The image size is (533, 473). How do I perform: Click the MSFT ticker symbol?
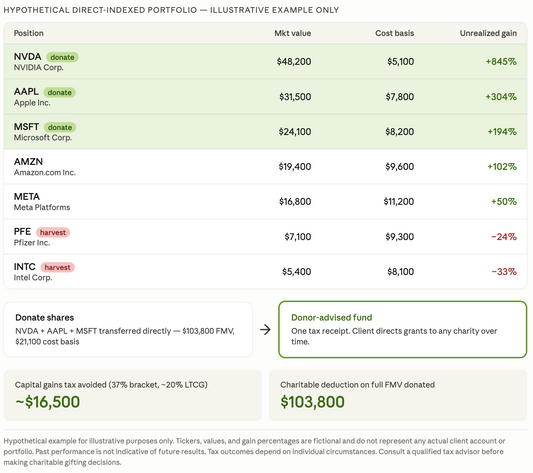tap(26, 127)
